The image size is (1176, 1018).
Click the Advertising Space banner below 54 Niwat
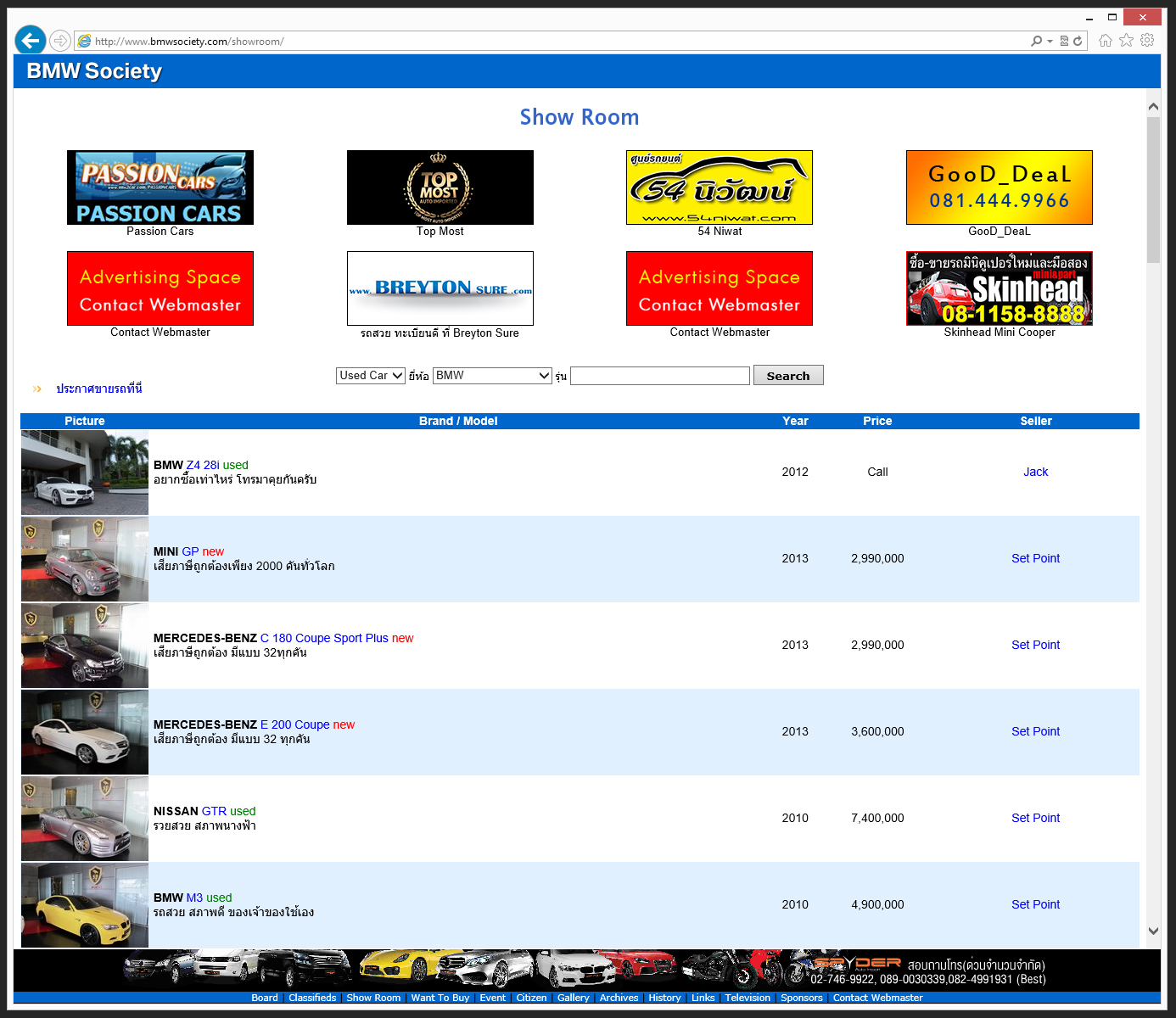tap(720, 288)
